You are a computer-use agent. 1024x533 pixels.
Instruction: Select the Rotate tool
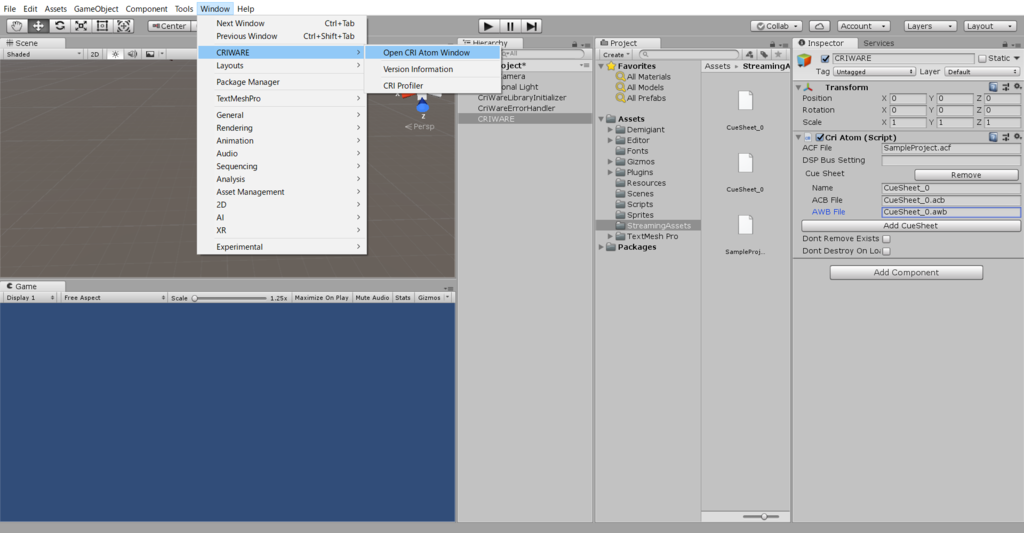pyautogui.click(x=59, y=25)
